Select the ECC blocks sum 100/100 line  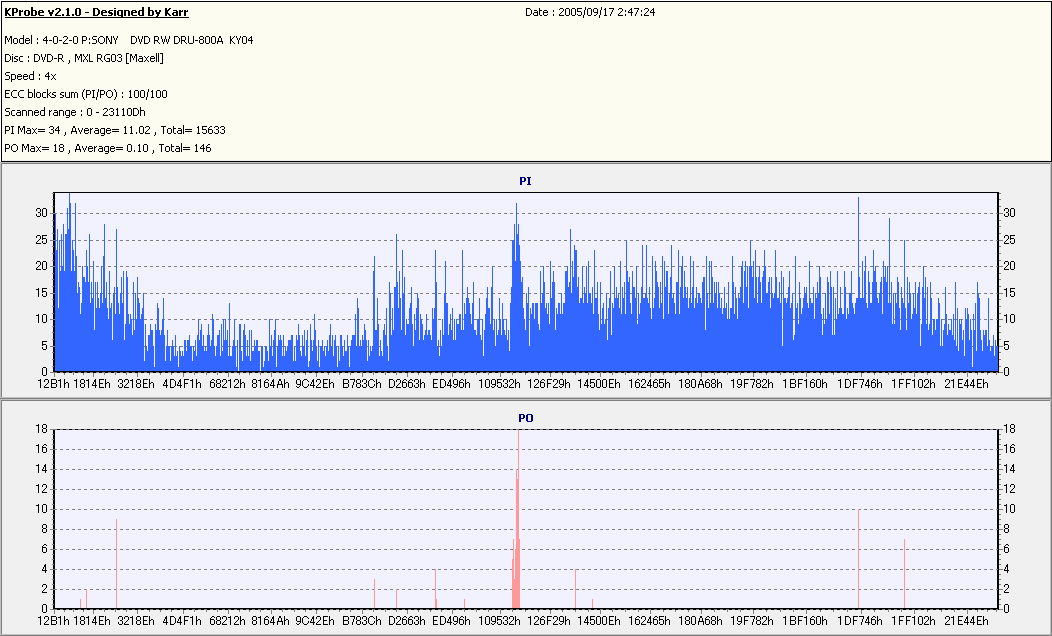(86, 95)
